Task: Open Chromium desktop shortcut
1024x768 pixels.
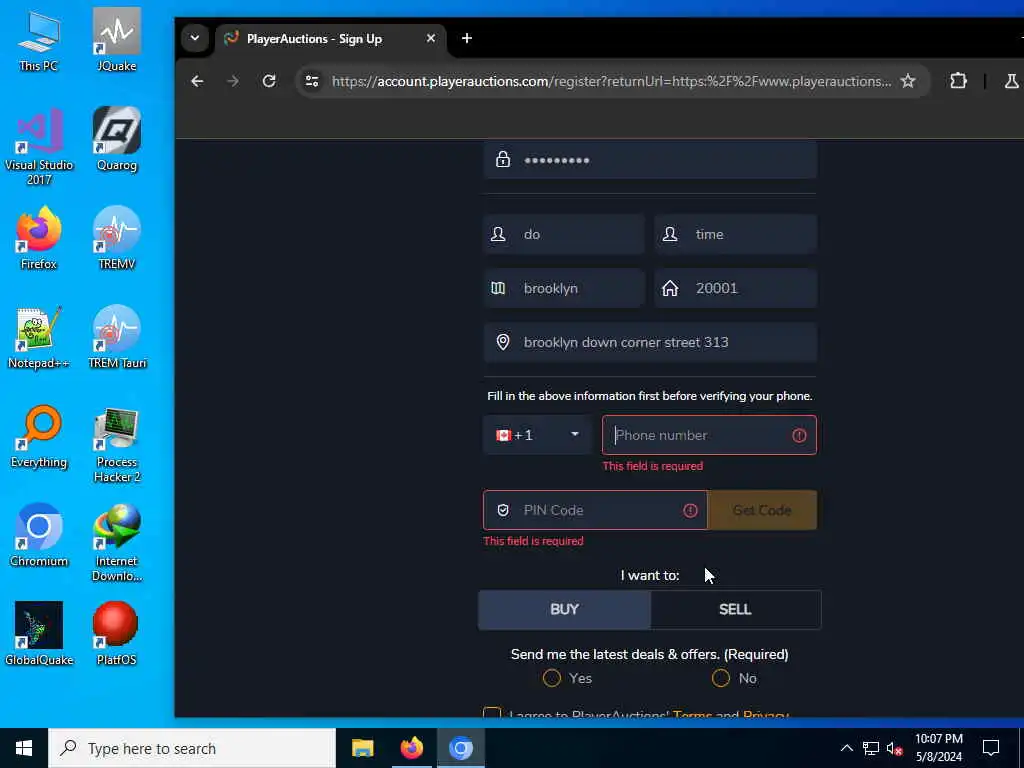Action: click(x=39, y=536)
